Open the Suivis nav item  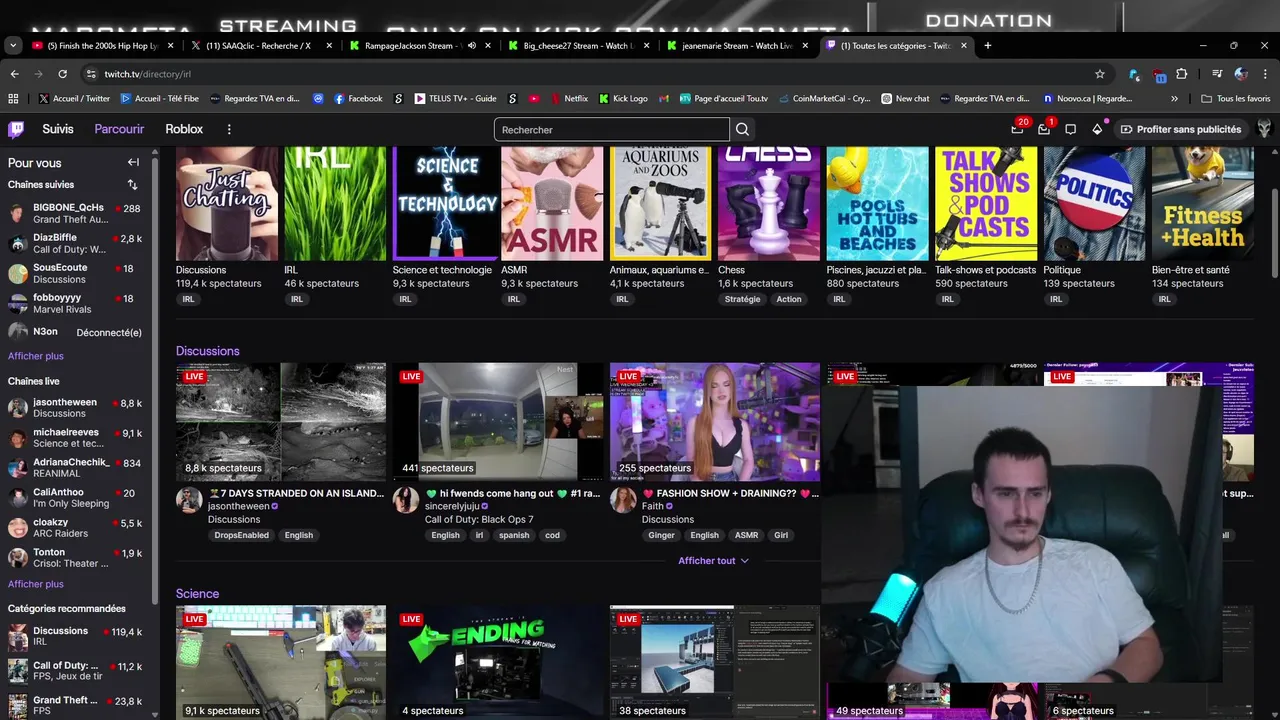pyautogui.click(x=58, y=129)
